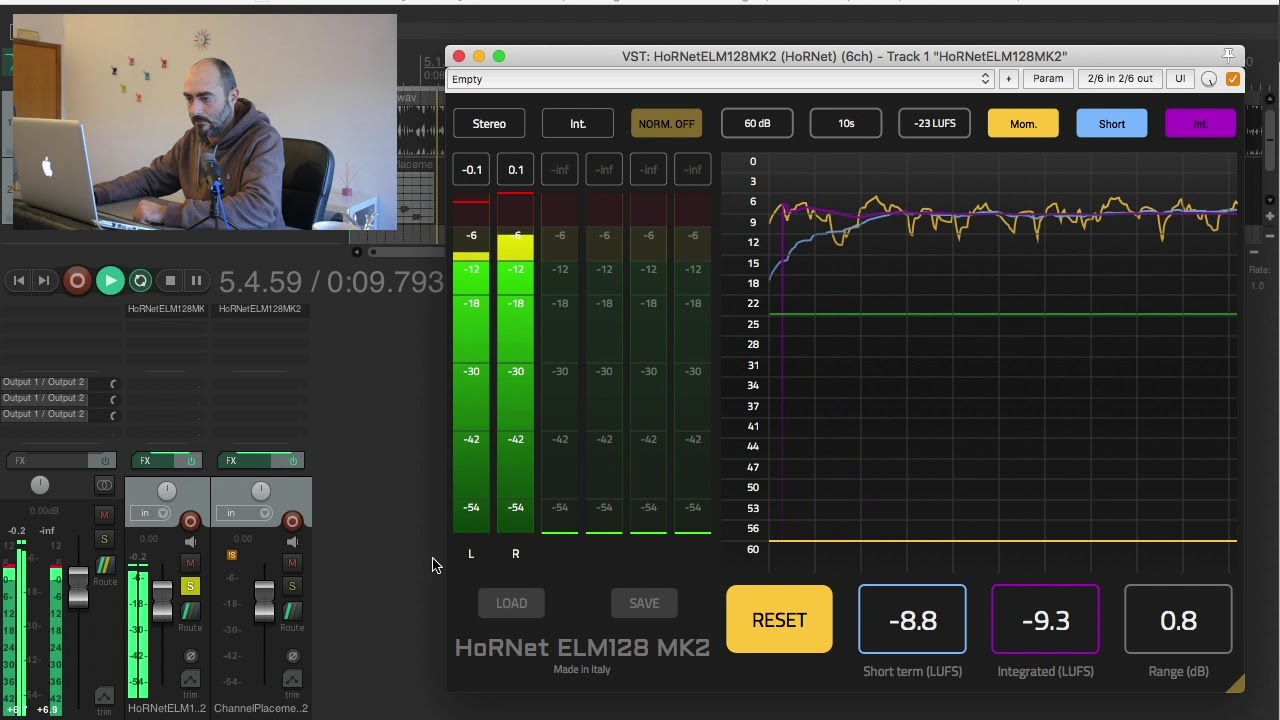1280x720 pixels.
Task: Open the Int. sync mode selector
Action: (x=578, y=124)
